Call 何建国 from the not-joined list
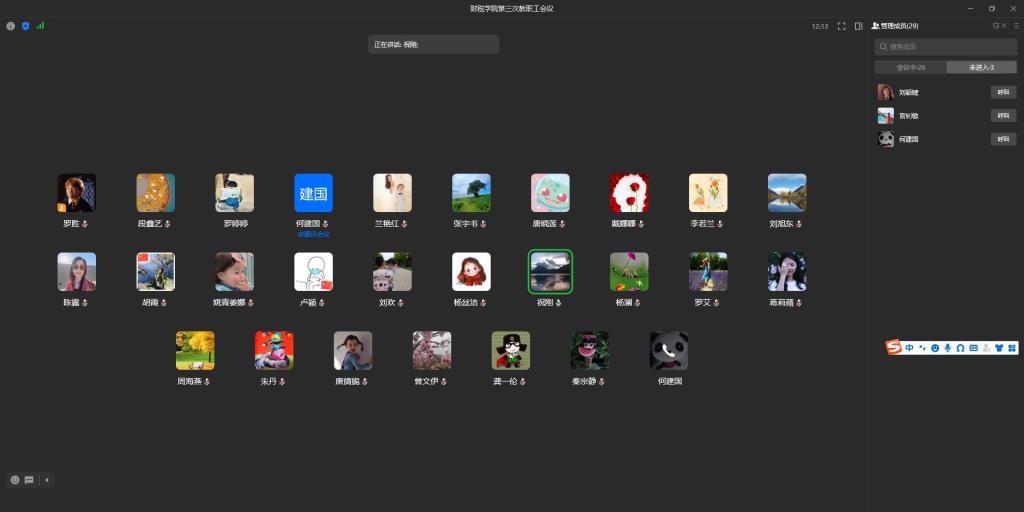The image size is (1024, 512). coord(1003,139)
